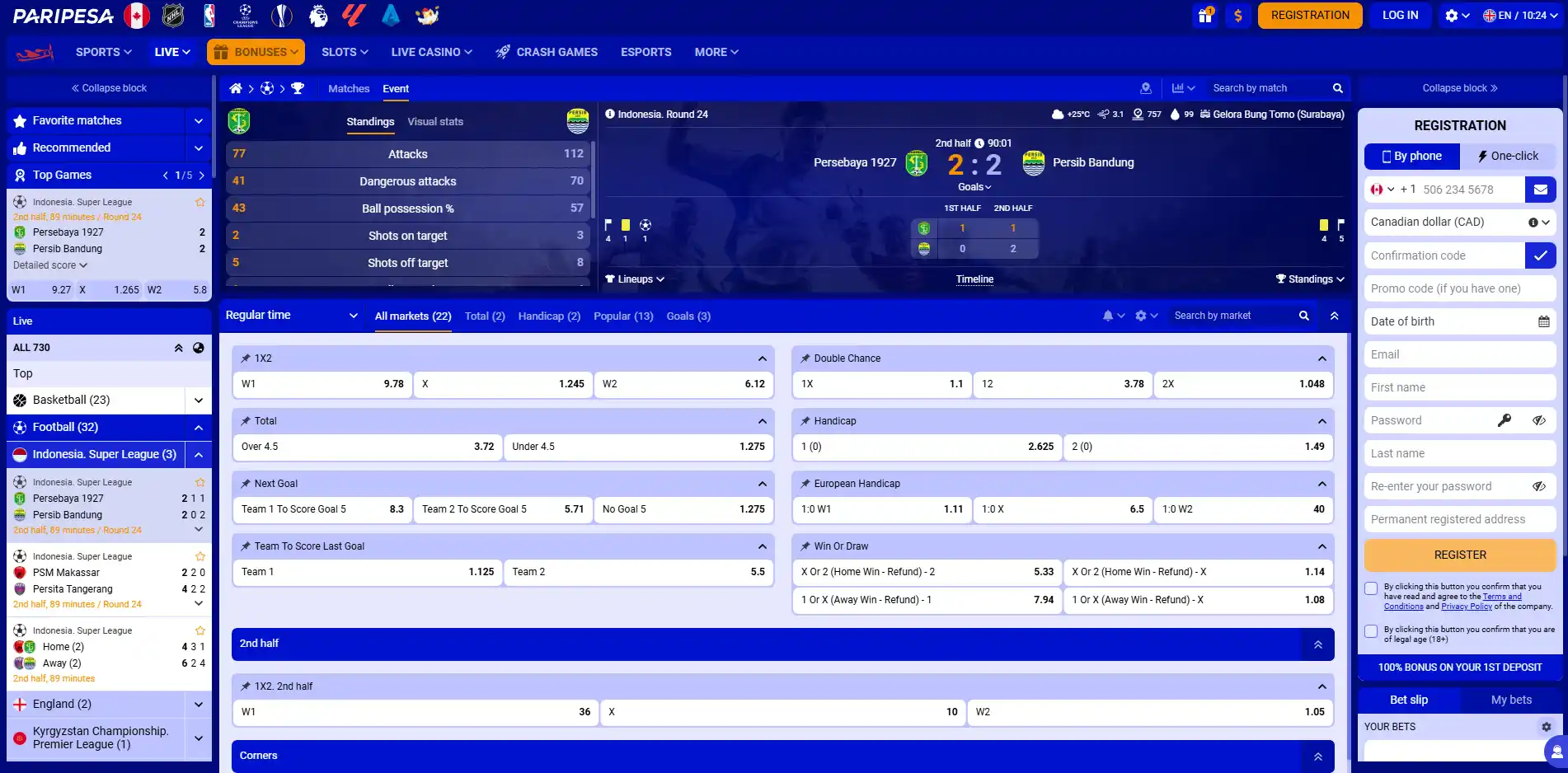
Task: Click the gift bonus icon in header
Action: pos(1205,15)
